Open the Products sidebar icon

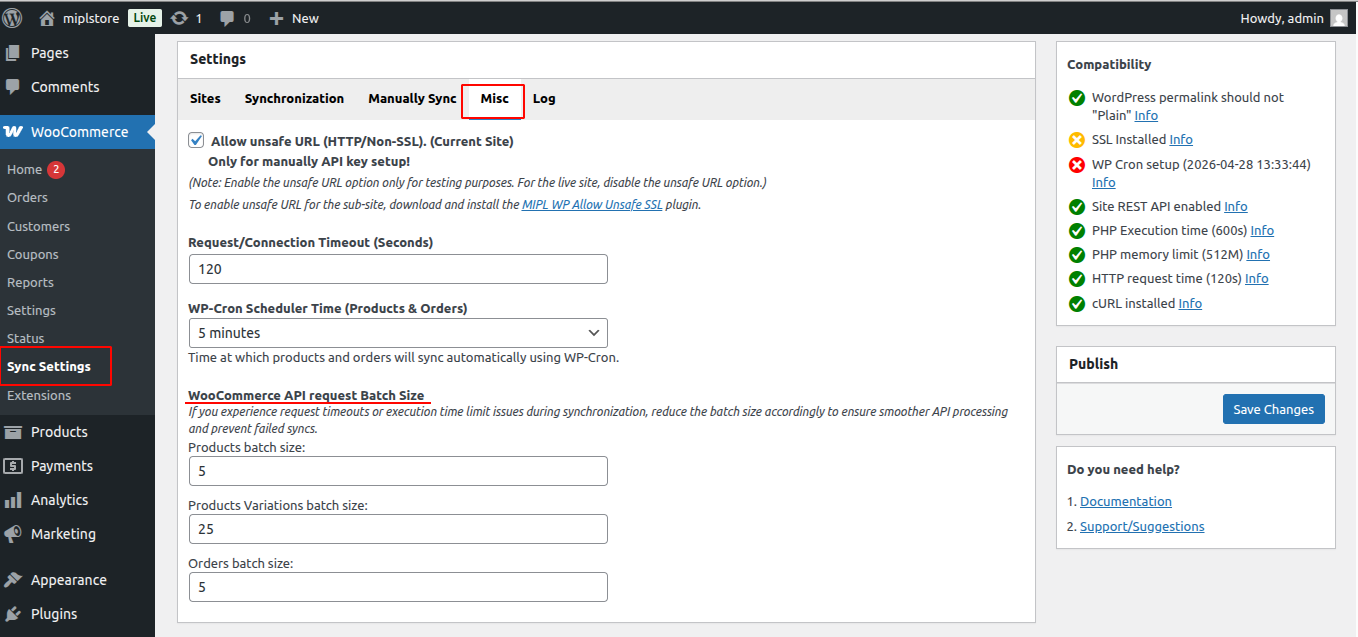click(x=13, y=432)
